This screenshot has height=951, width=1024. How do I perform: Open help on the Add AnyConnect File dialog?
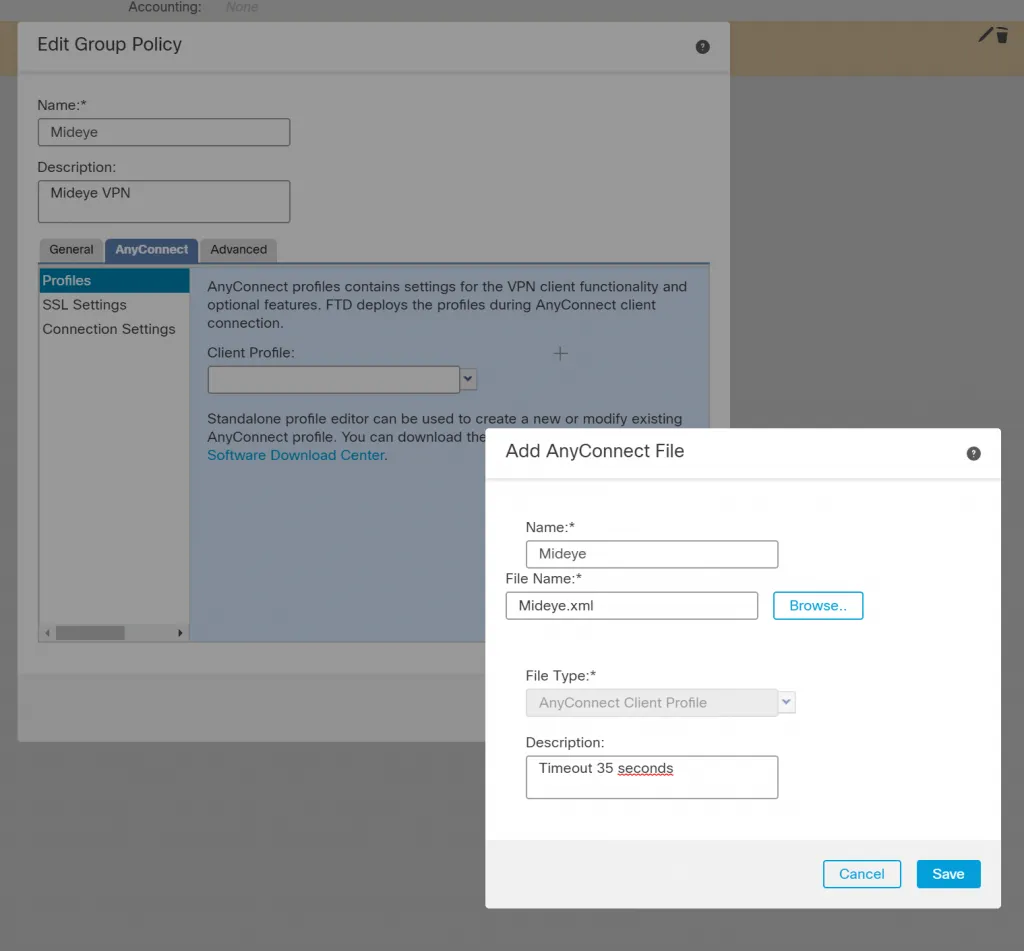(973, 453)
